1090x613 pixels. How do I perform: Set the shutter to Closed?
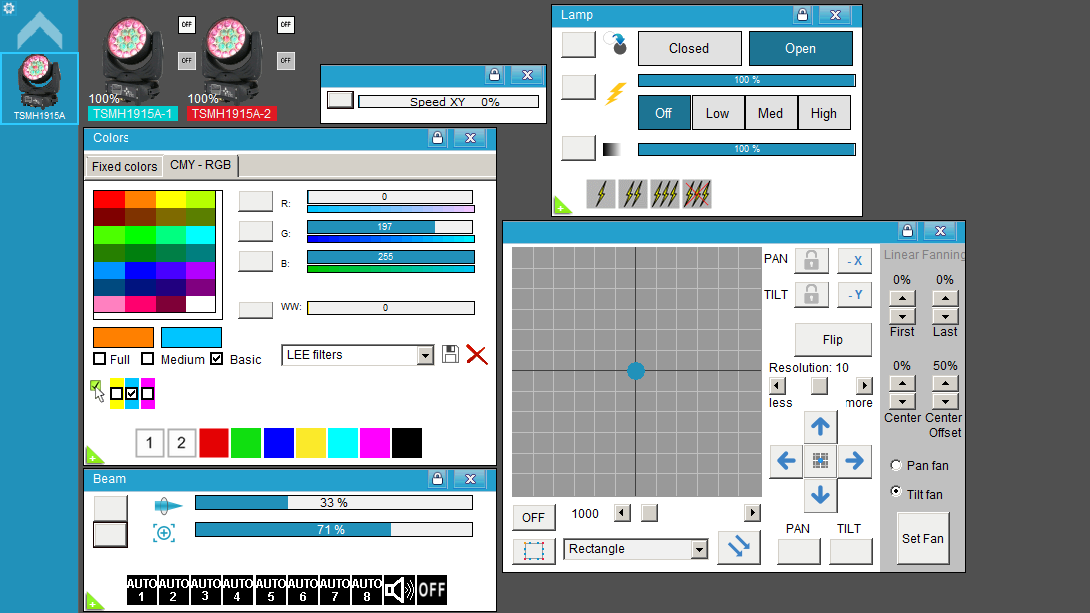[x=689, y=48]
